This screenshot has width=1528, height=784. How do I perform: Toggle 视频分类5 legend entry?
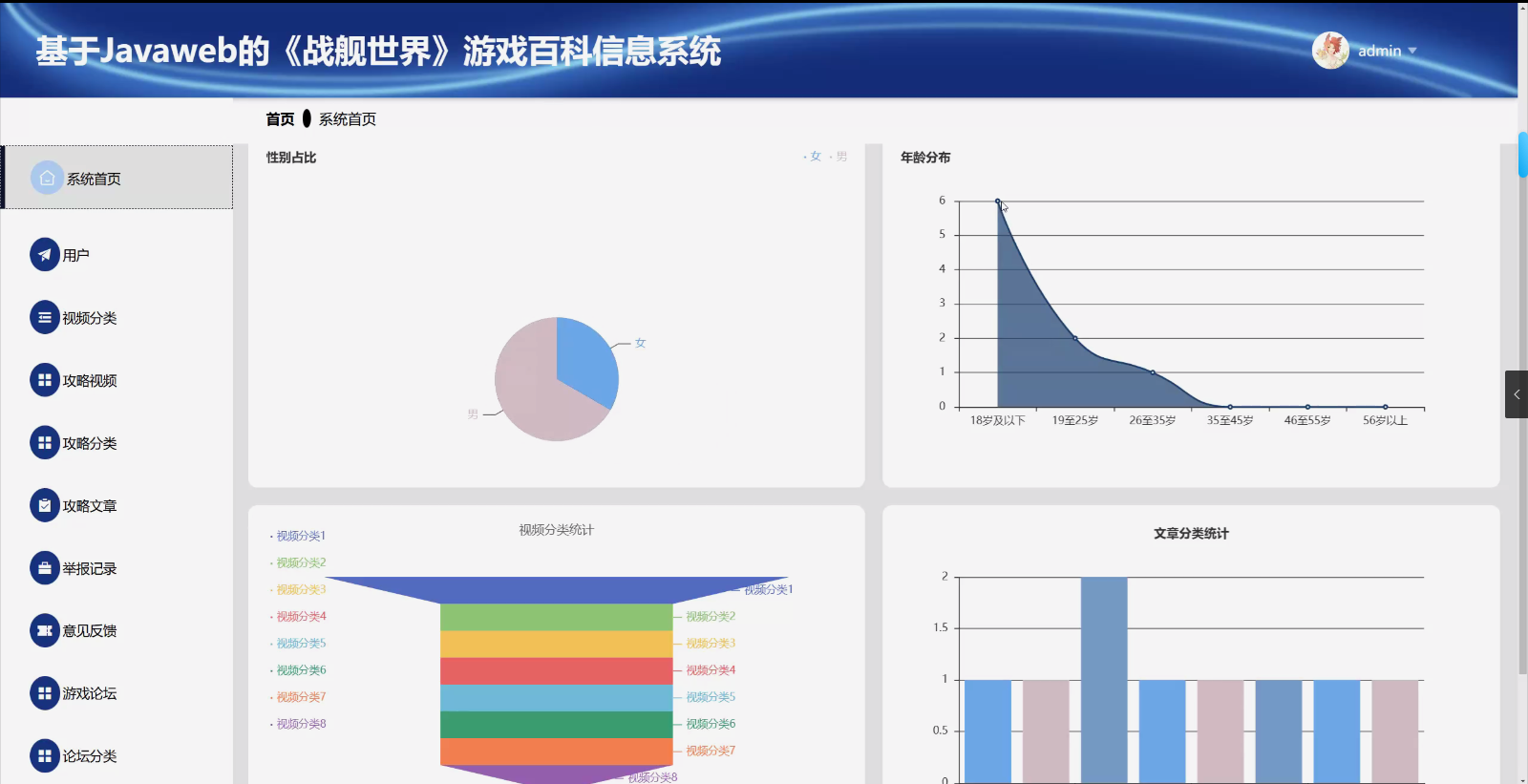(x=299, y=643)
